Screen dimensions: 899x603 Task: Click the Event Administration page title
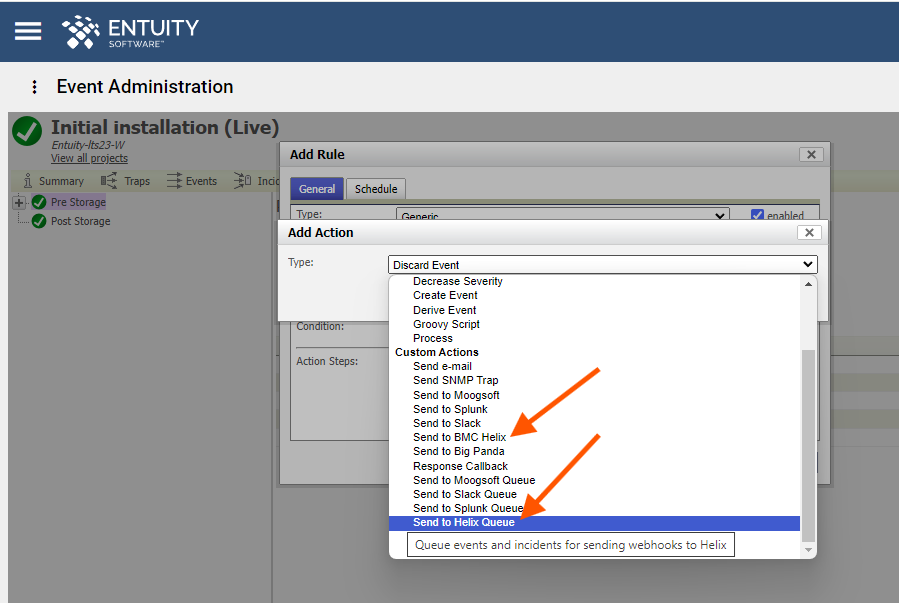coord(144,87)
